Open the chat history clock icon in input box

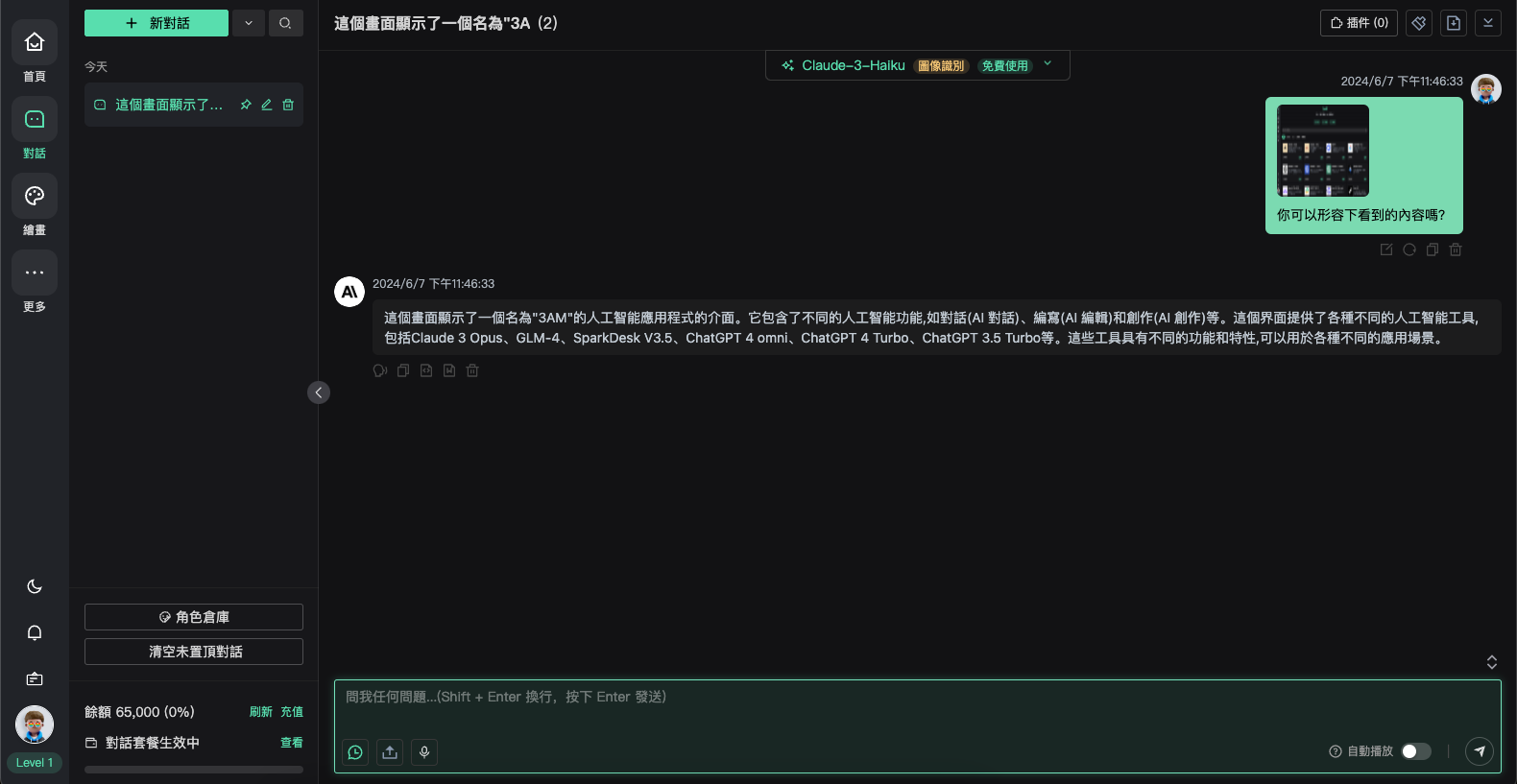point(355,752)
